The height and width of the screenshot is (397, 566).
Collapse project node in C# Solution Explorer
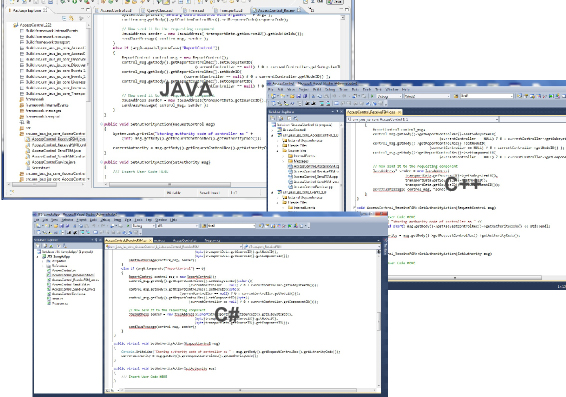37,257
